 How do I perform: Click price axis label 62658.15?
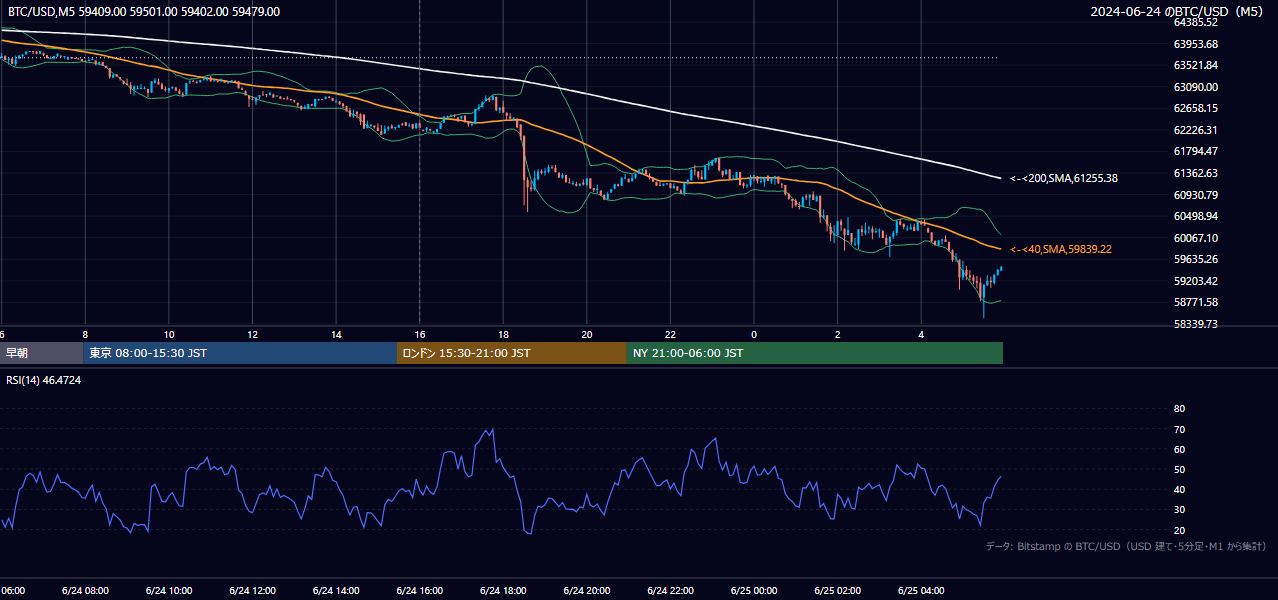[x=1196, y=108]
